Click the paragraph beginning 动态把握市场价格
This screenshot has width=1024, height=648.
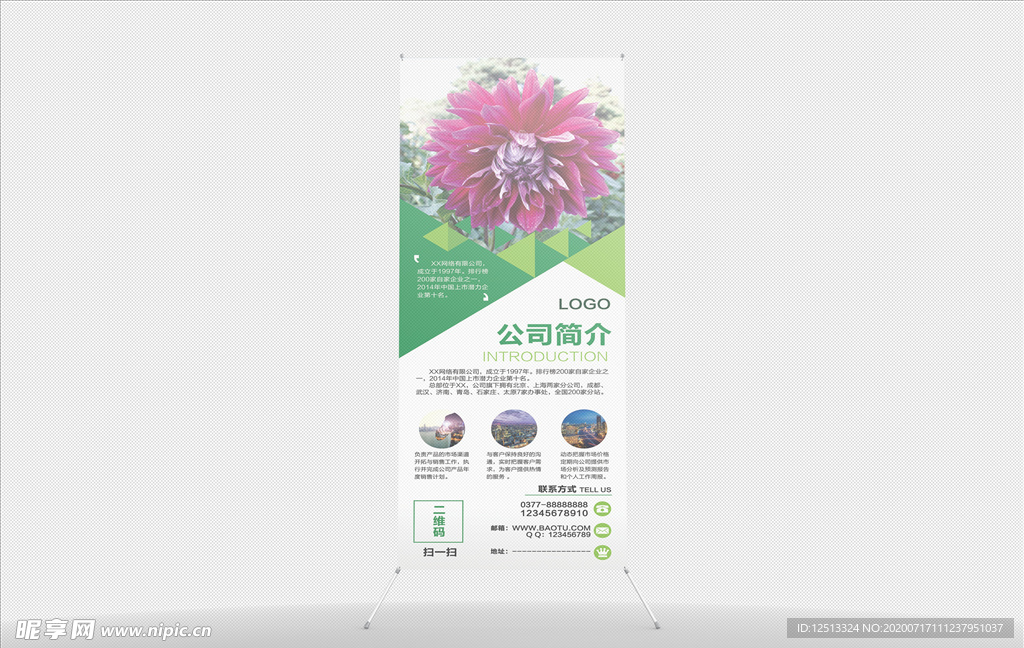584,465
